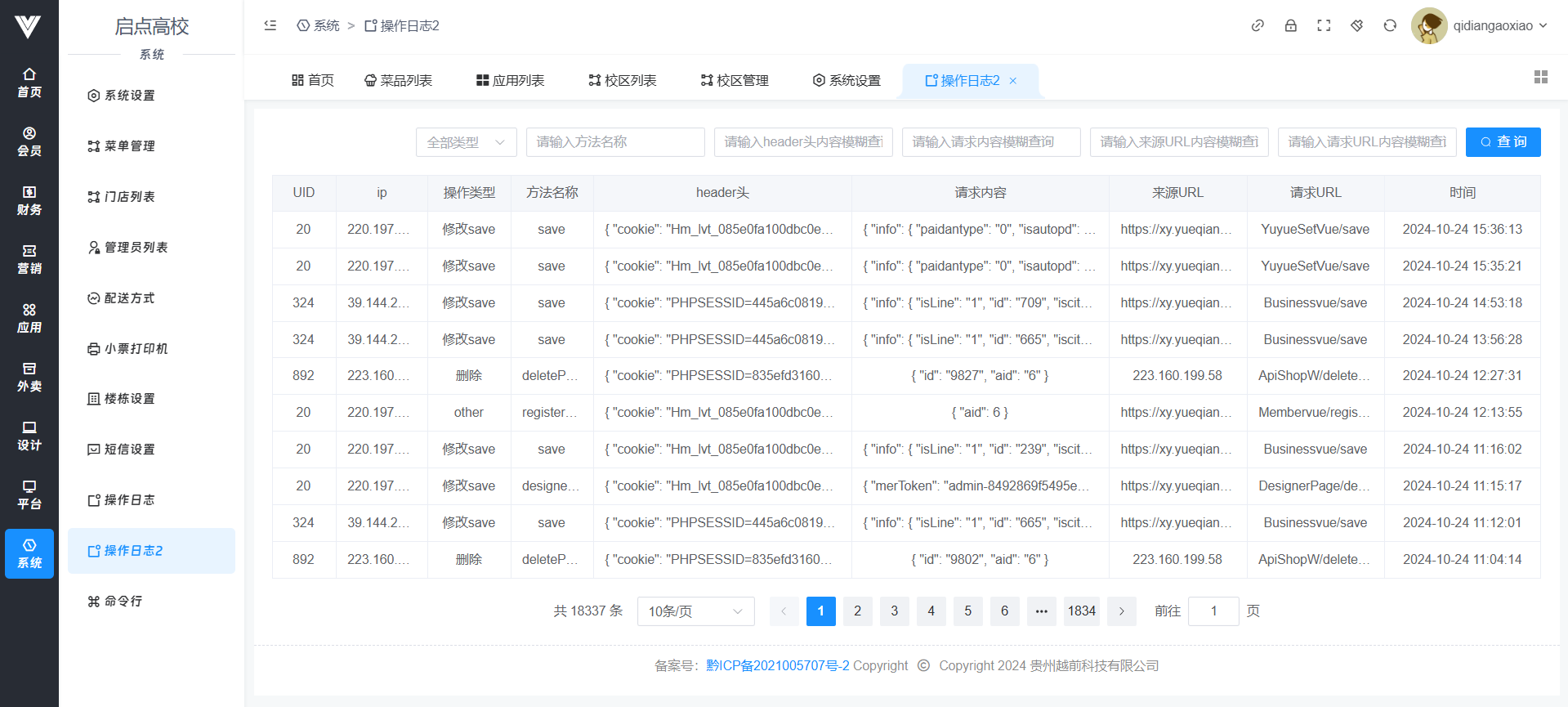Click the sidebar collapse icon
Viewport: 1568px width, 707px height.
pos(270,25)
